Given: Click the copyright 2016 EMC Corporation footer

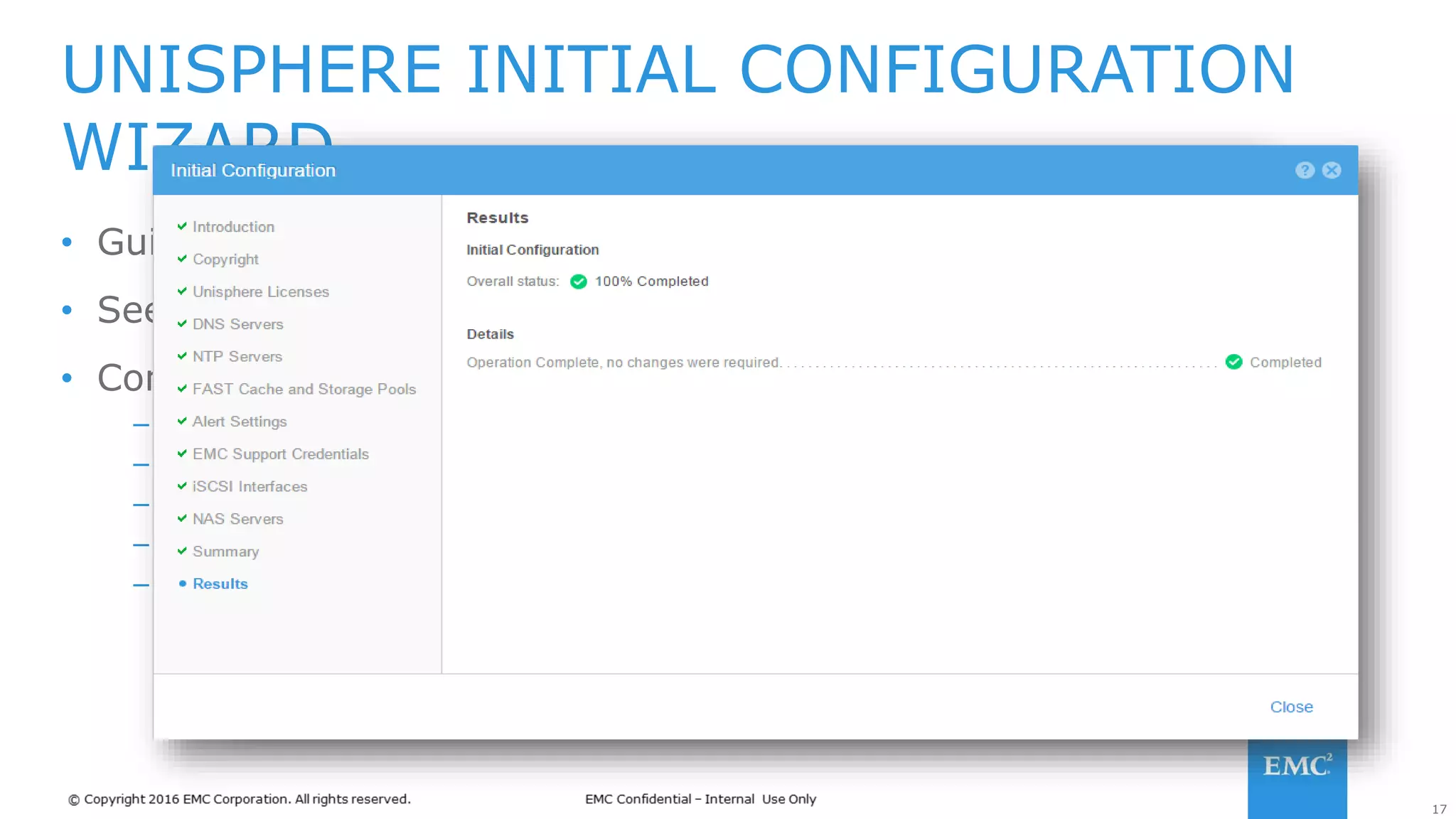Looking at the screenshot, I should [240, 799].
